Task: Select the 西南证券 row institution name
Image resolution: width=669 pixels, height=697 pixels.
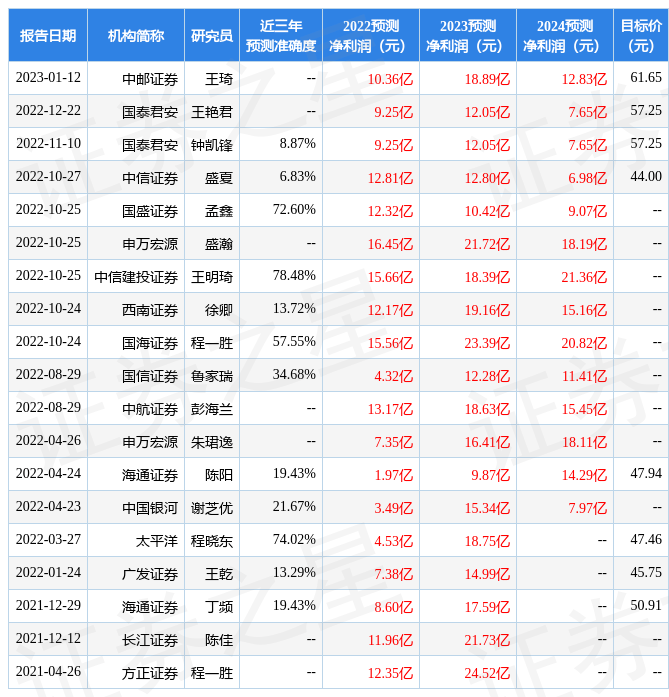Action: pyautogui.click(x=150, y=310)
